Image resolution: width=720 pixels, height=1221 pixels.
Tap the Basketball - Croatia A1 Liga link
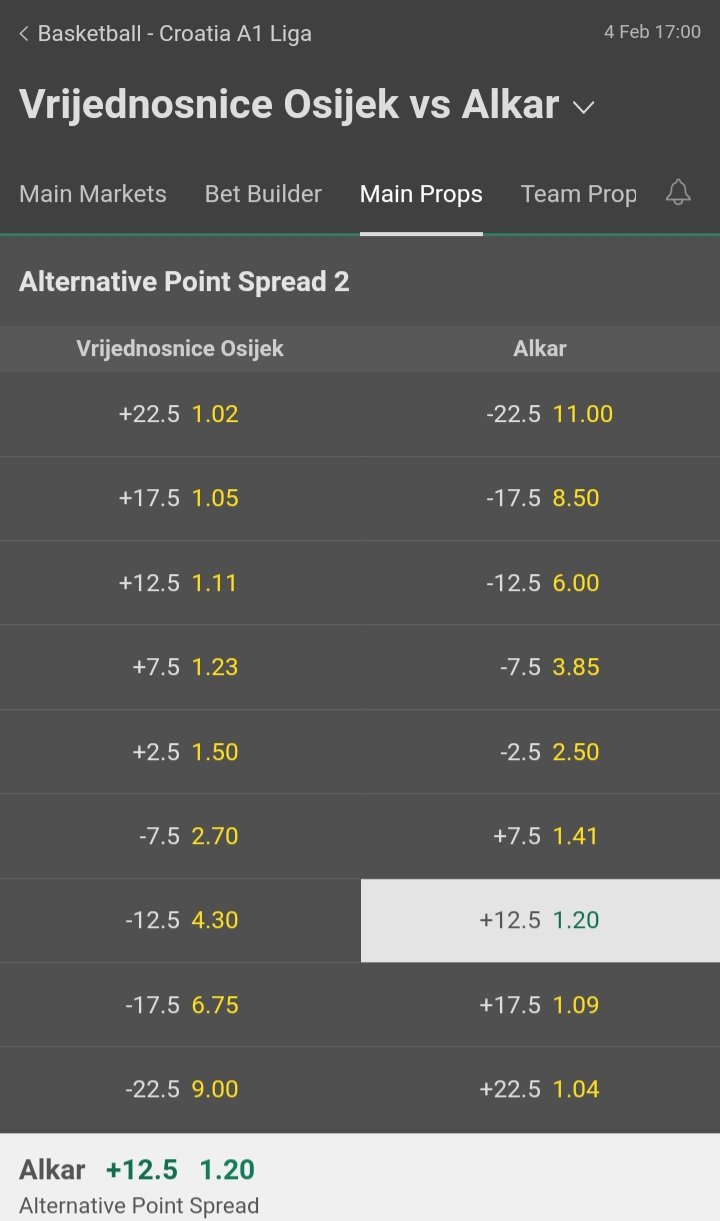(x=174, y=34)
